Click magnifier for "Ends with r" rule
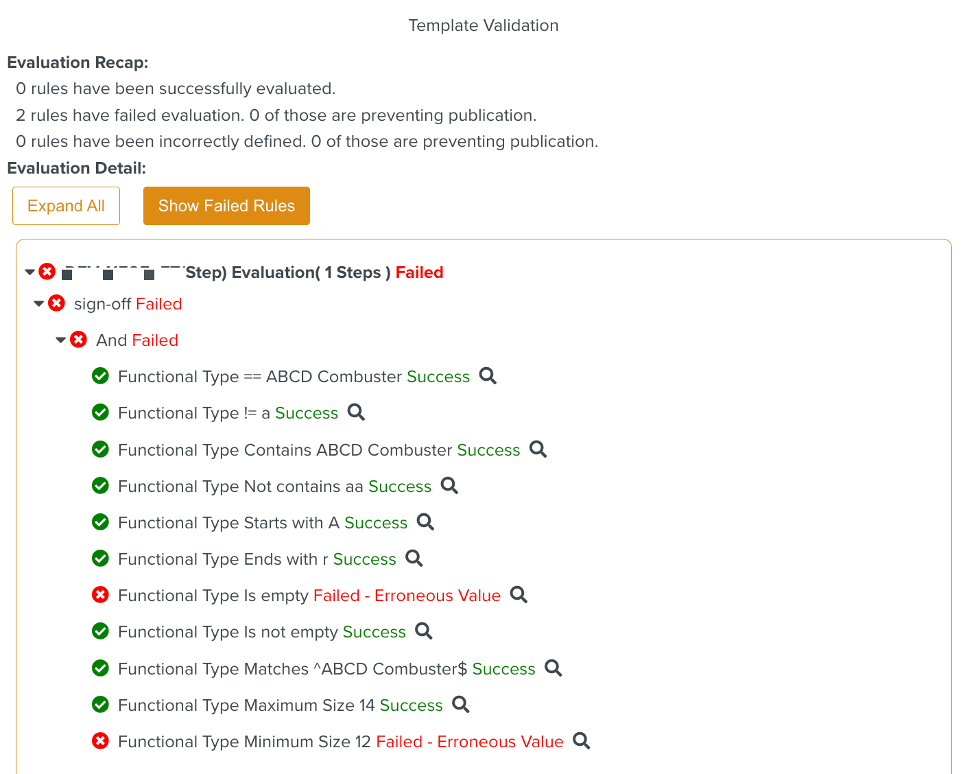 [414, 558]
